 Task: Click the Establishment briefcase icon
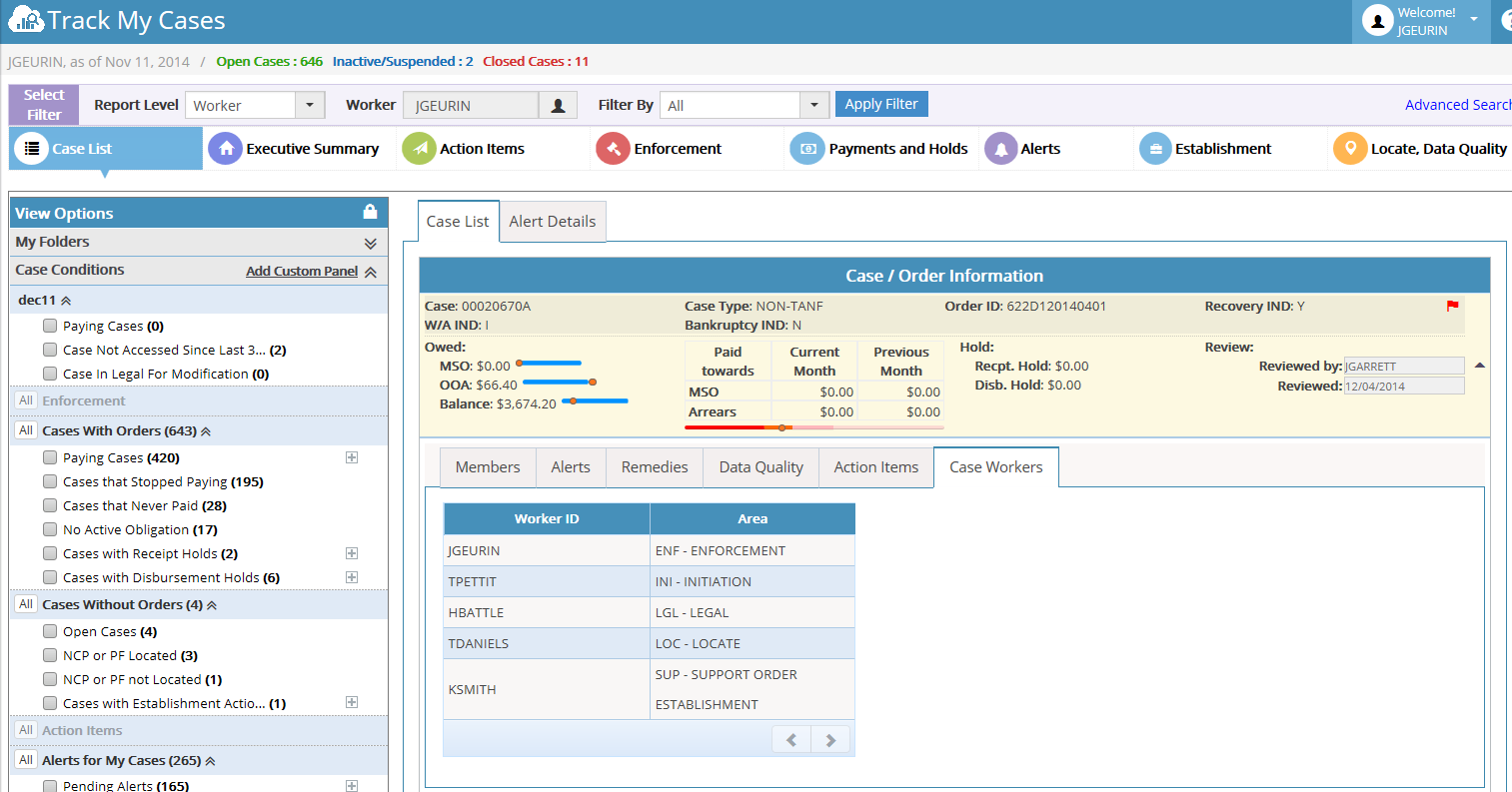pyautogui.click(x=1155, y=149)
